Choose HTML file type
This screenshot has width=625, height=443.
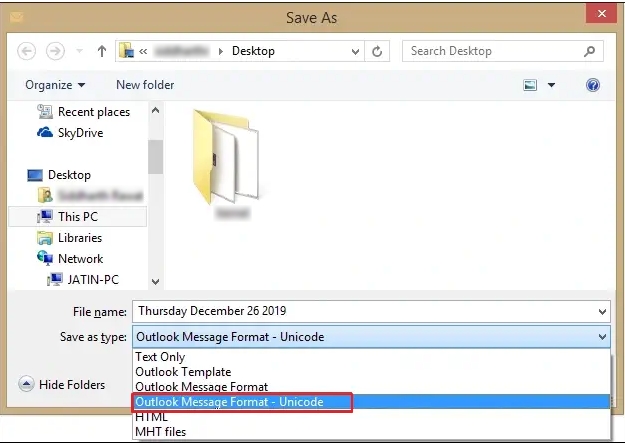coord(151,417)
